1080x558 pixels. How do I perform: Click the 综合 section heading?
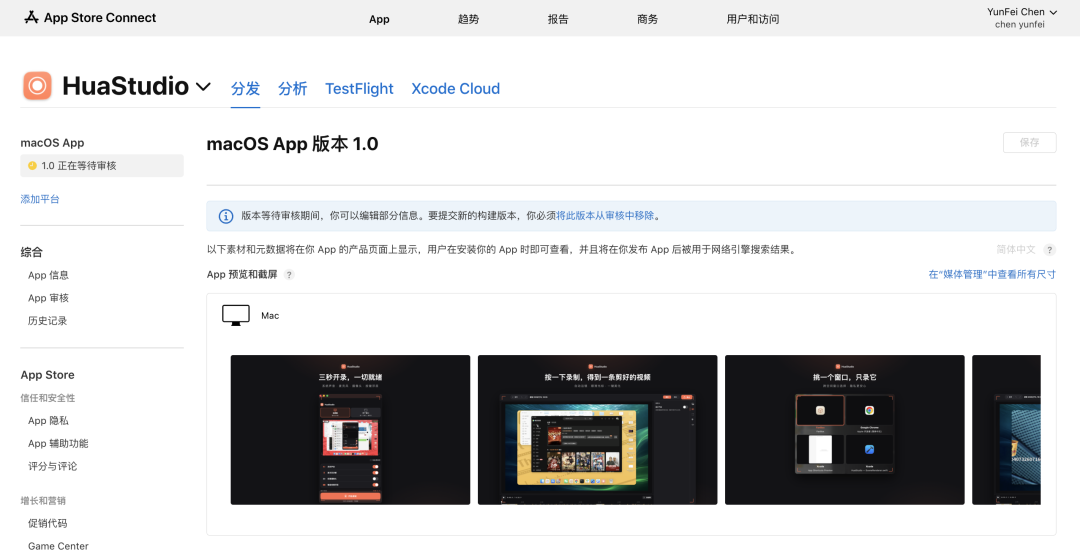[x=32, y=252]
